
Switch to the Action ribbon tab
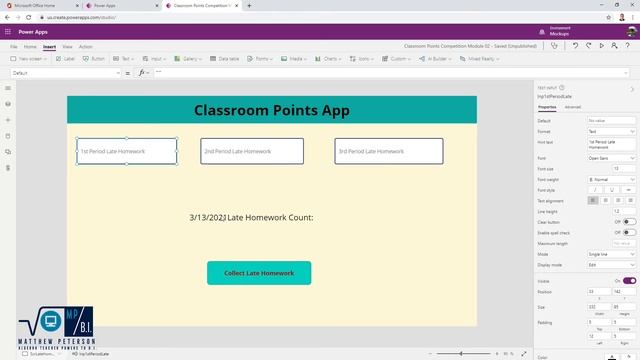85,47
